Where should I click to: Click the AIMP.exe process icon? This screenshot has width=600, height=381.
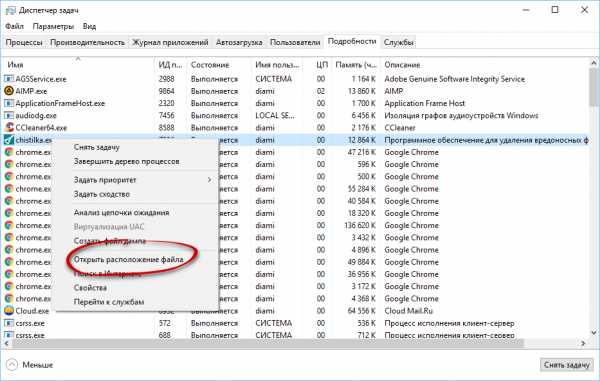8,91
